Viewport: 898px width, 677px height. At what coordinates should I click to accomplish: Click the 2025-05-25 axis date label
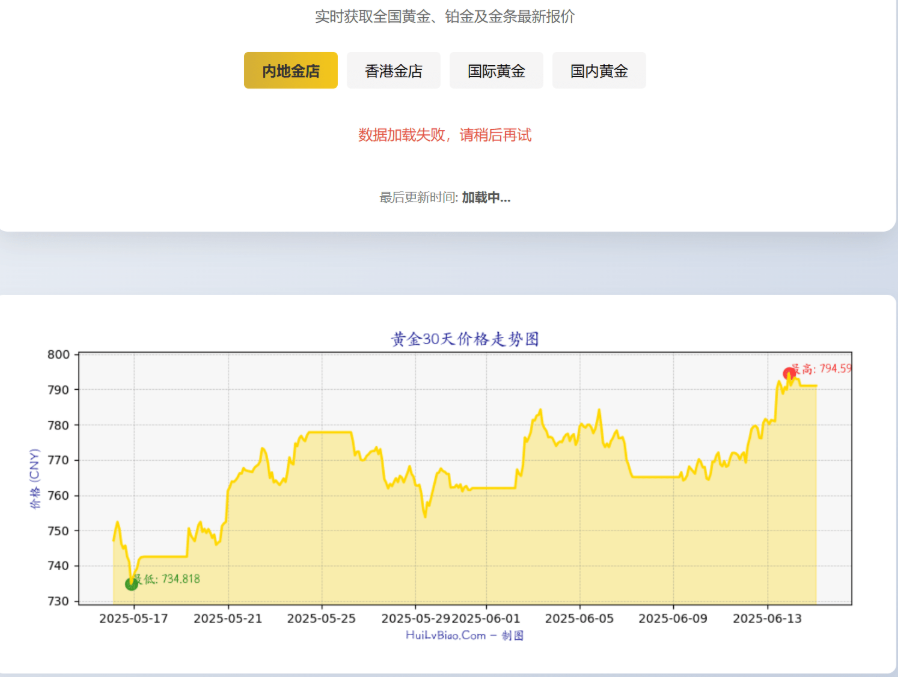321,619
